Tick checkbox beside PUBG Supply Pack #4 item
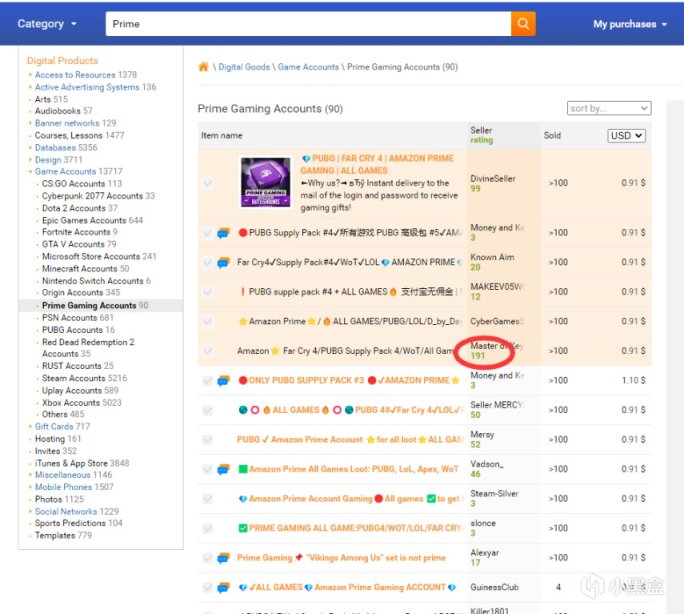Screen dimensions: 684x614 click(208, 233)
